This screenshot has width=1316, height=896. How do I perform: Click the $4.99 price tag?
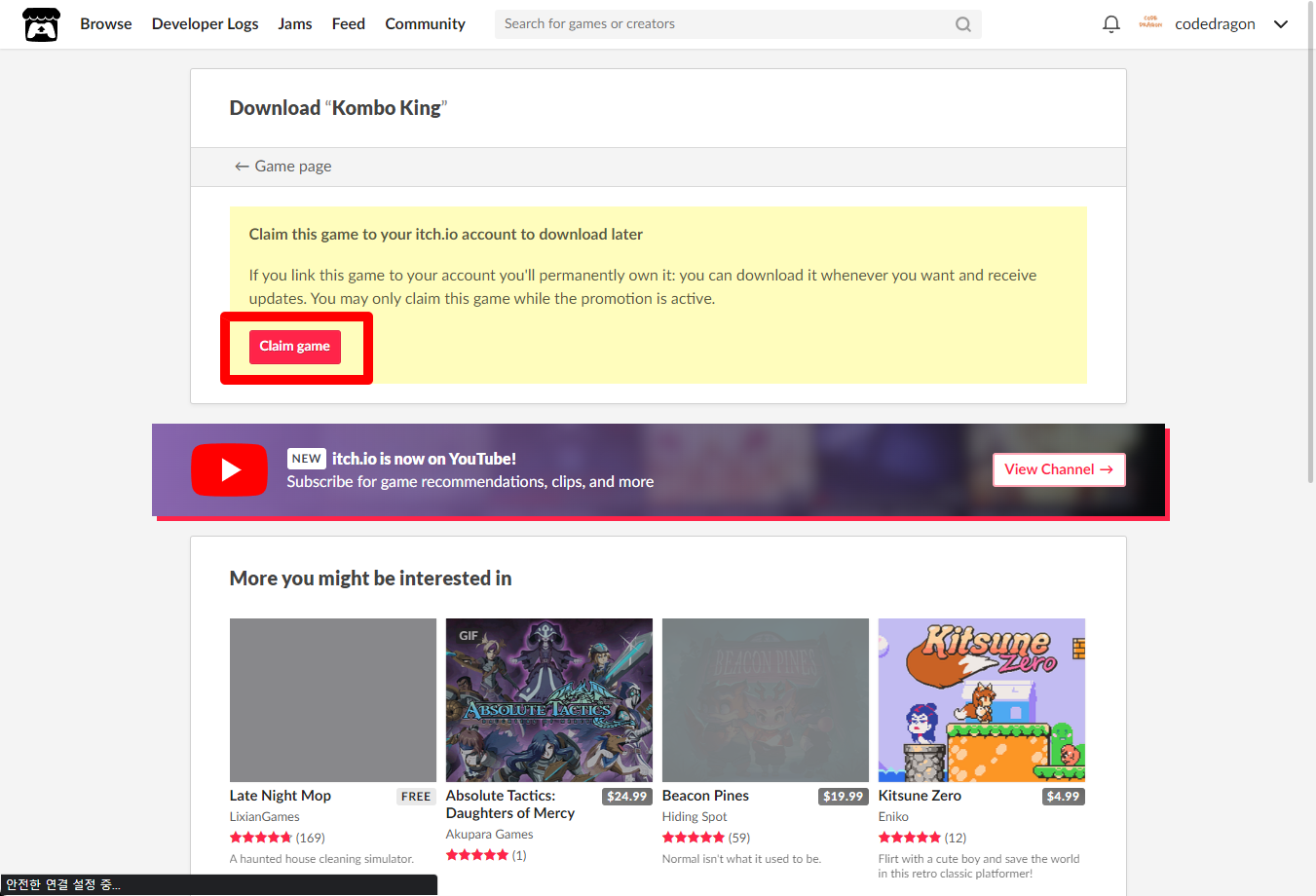pos(1063,797)
